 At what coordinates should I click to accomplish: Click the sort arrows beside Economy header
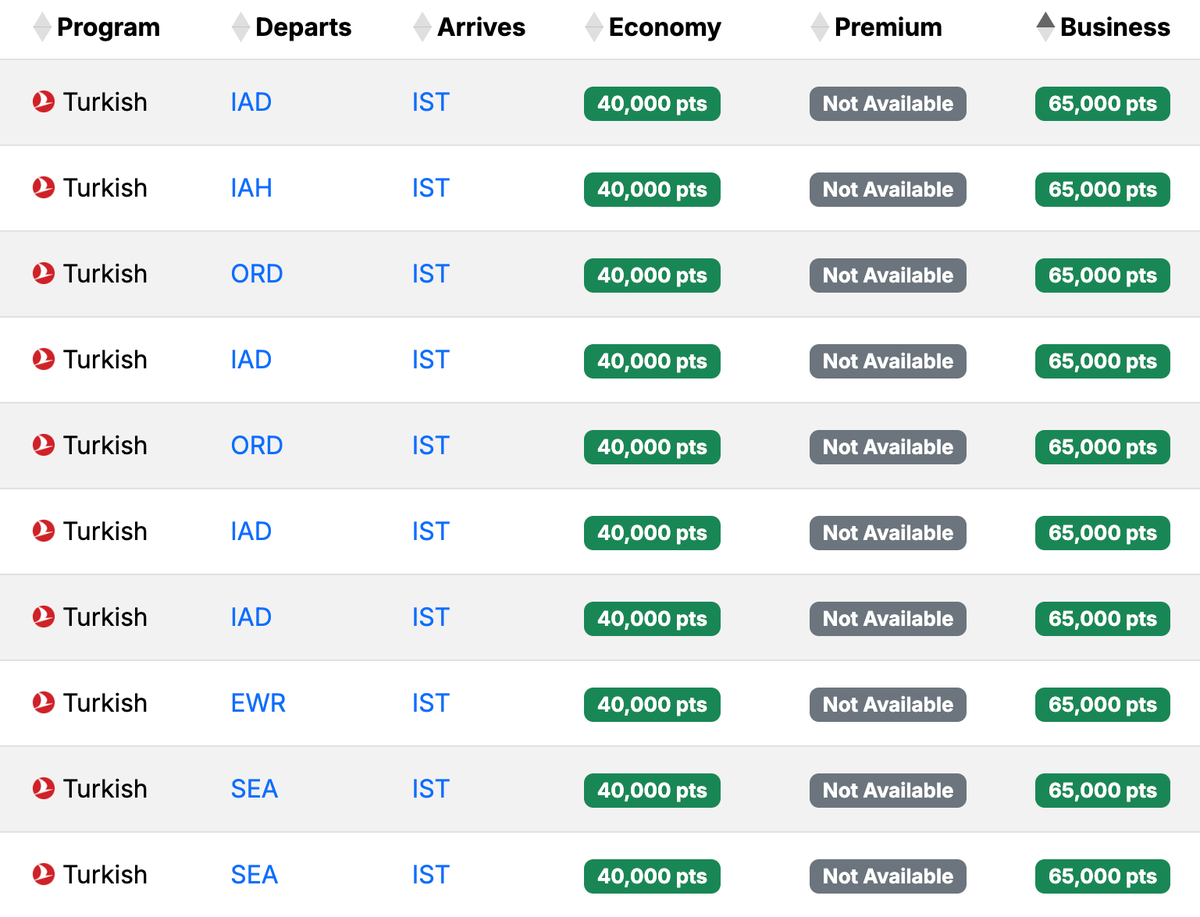point(594,27)
